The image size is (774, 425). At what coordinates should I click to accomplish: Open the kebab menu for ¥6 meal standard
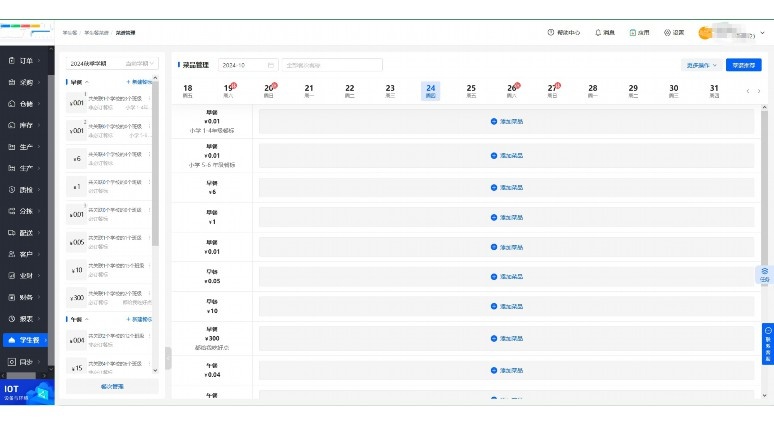point(150,155)
